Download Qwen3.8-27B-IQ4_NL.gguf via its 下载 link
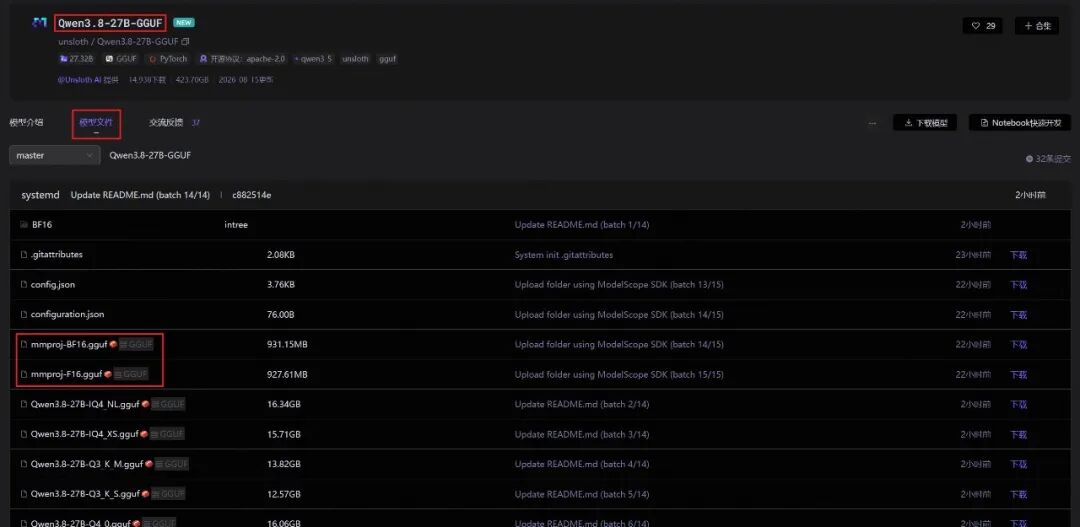 1018,405
